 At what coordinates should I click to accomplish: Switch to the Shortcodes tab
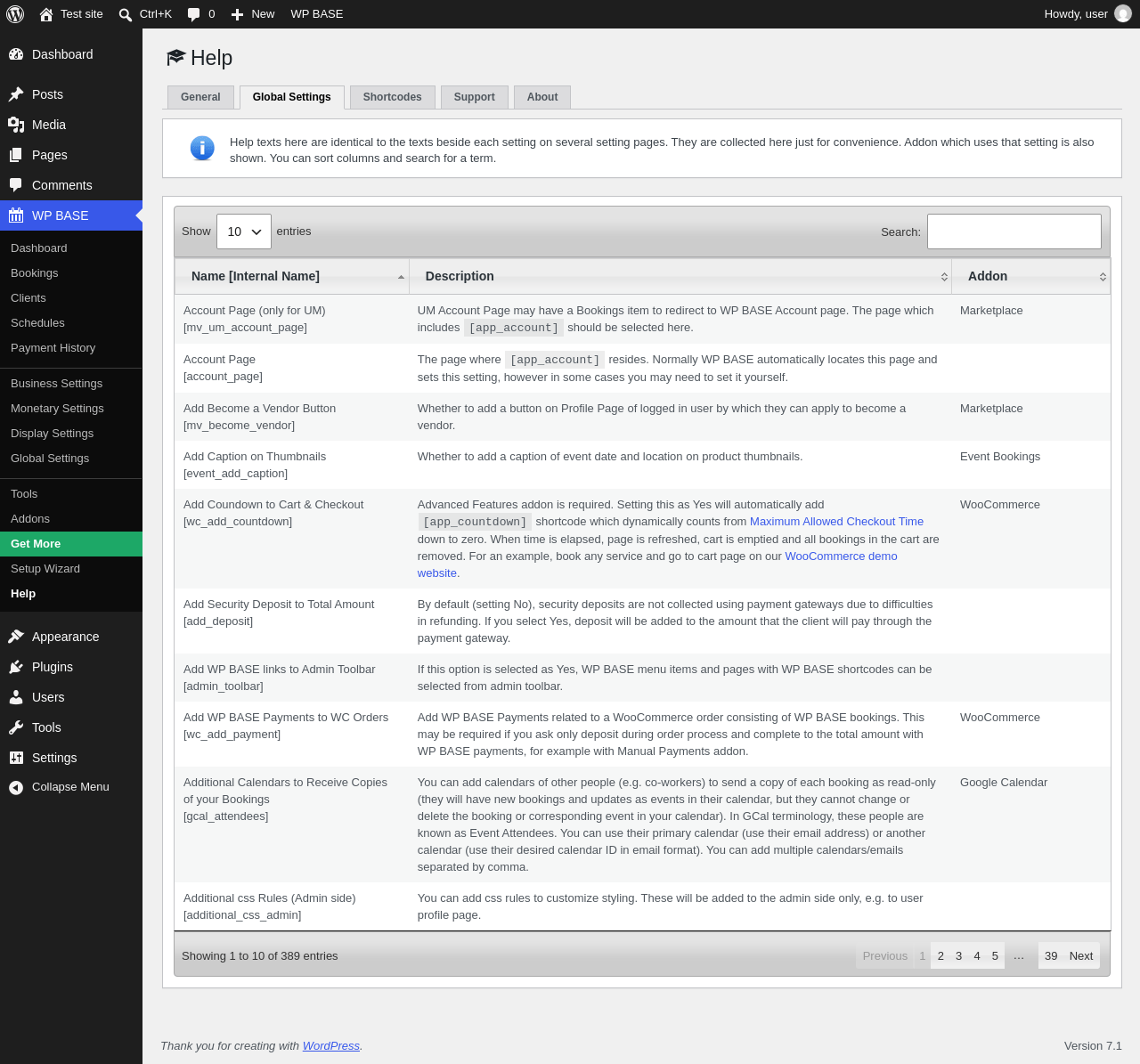click(x=392, y=97)
